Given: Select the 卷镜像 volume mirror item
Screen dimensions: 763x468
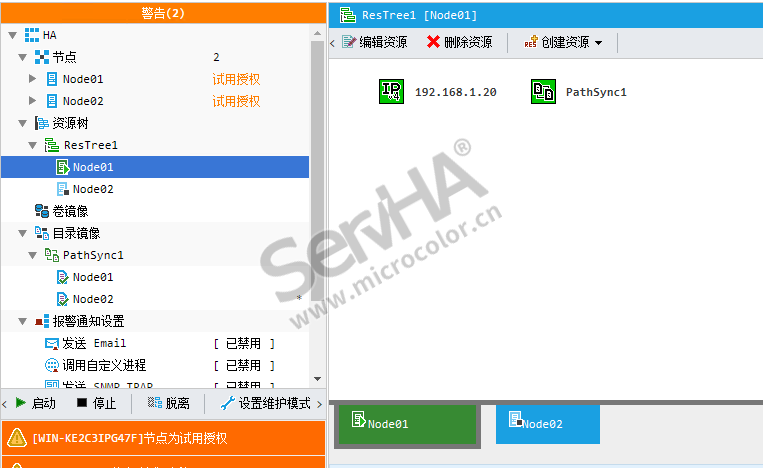Looking at the screenshot, I should click(x=69, y=211).
